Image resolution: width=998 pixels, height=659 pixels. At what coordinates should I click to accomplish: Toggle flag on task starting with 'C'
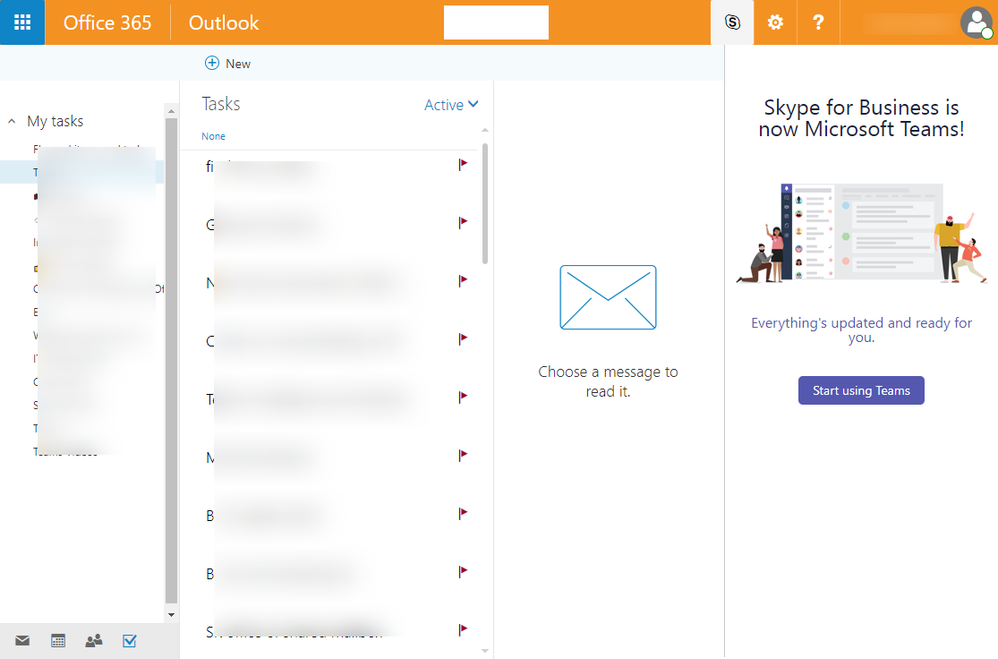coord(463,339)
